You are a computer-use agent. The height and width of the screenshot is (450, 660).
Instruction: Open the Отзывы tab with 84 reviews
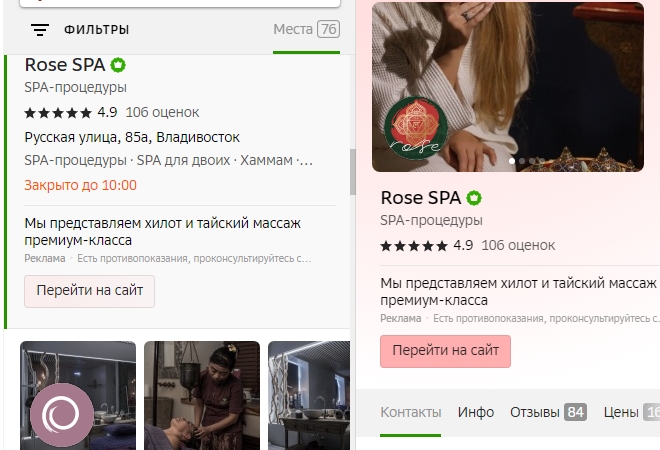pos(547,412)
